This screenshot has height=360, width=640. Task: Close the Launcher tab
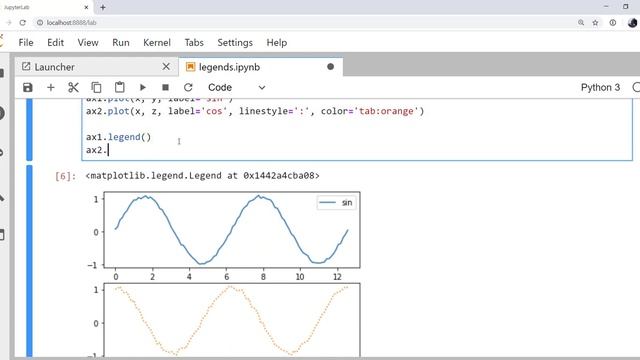pos(166,67)
